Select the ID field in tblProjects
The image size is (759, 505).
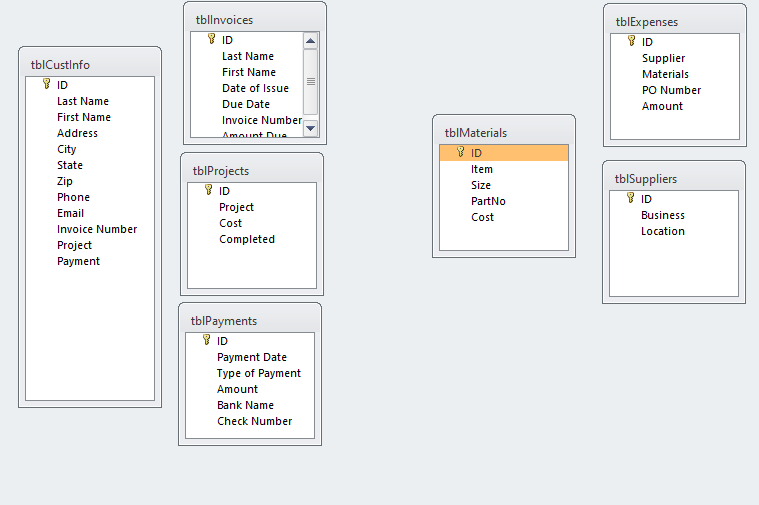(x=252, y=191)
